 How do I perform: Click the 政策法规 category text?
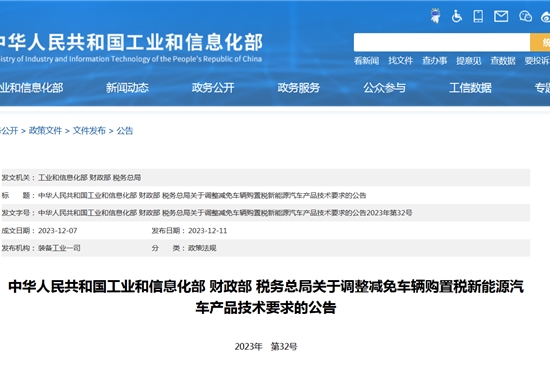coord(202,248)
